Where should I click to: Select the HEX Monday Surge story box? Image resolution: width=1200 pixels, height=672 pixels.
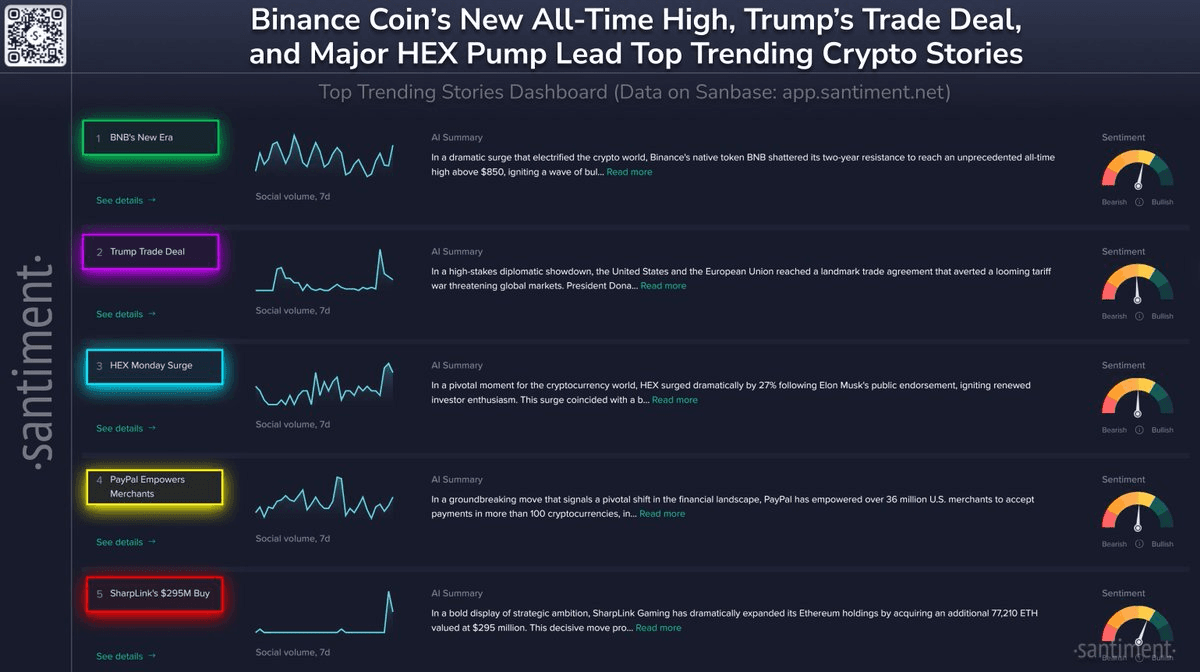153,366
